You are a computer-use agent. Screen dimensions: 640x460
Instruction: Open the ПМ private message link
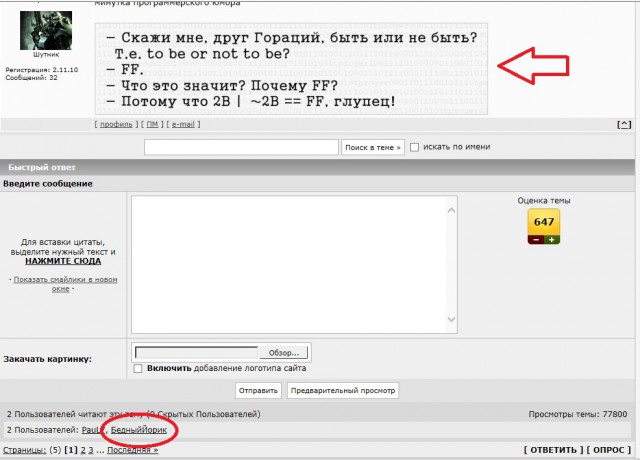pyautogui.click(x=152, y=124)
